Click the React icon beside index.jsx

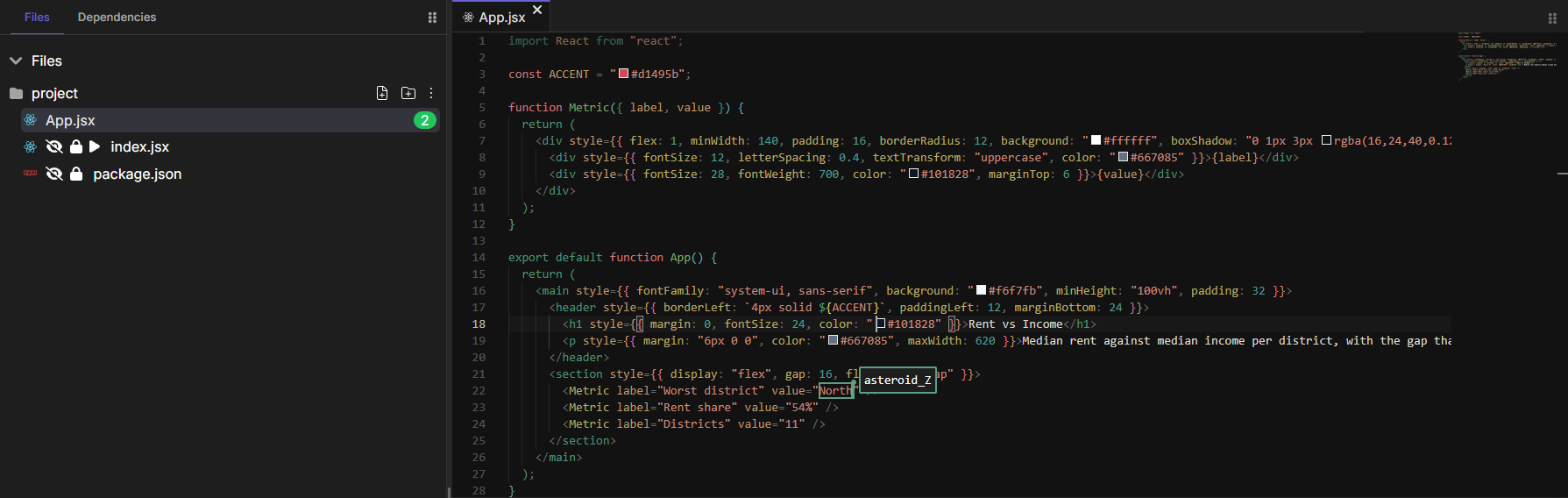[x=30, y=147]
